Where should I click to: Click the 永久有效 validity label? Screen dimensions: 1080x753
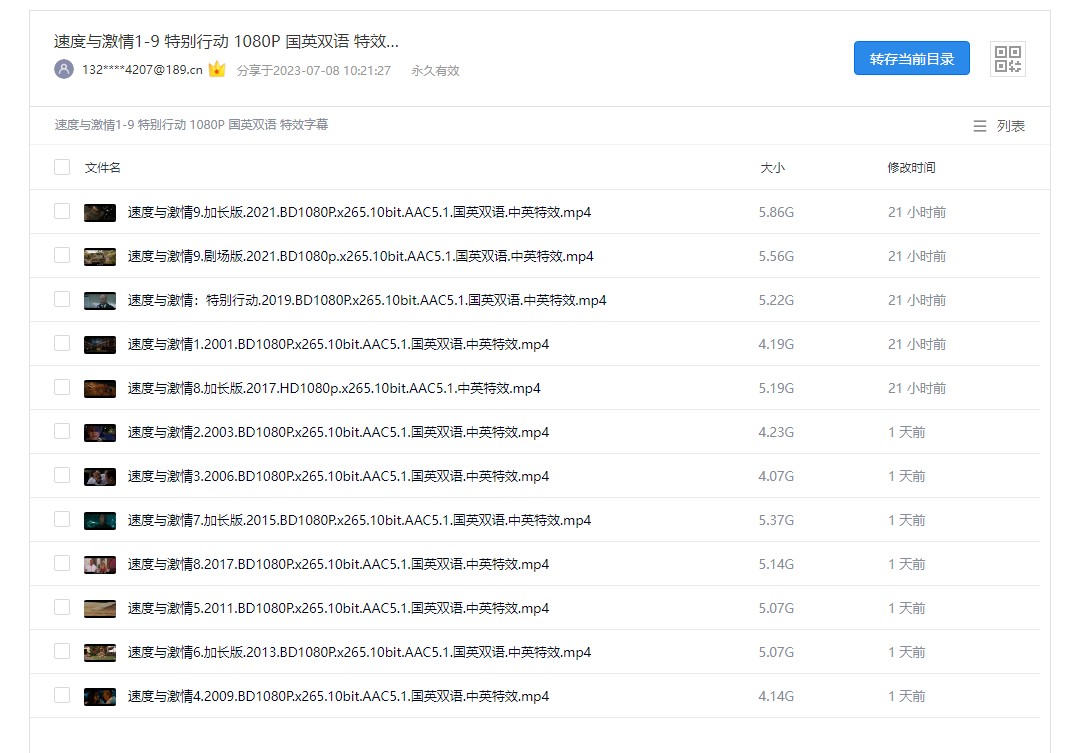435,70
